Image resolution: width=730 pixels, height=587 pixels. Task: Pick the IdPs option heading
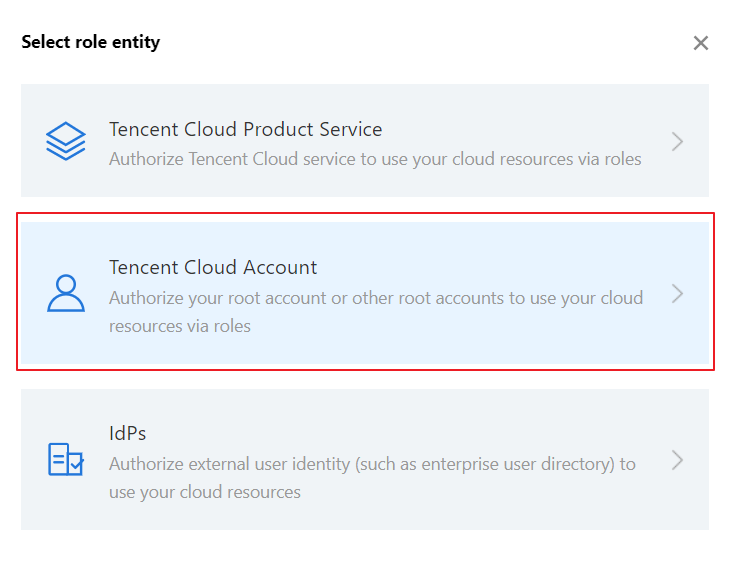128,433
